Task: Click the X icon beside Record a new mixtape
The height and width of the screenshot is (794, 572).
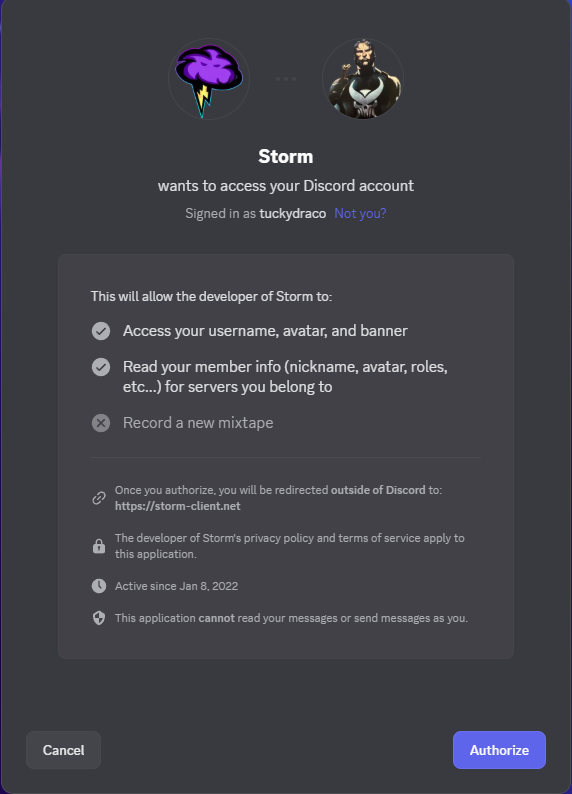Action: click(x=101, y=423)
